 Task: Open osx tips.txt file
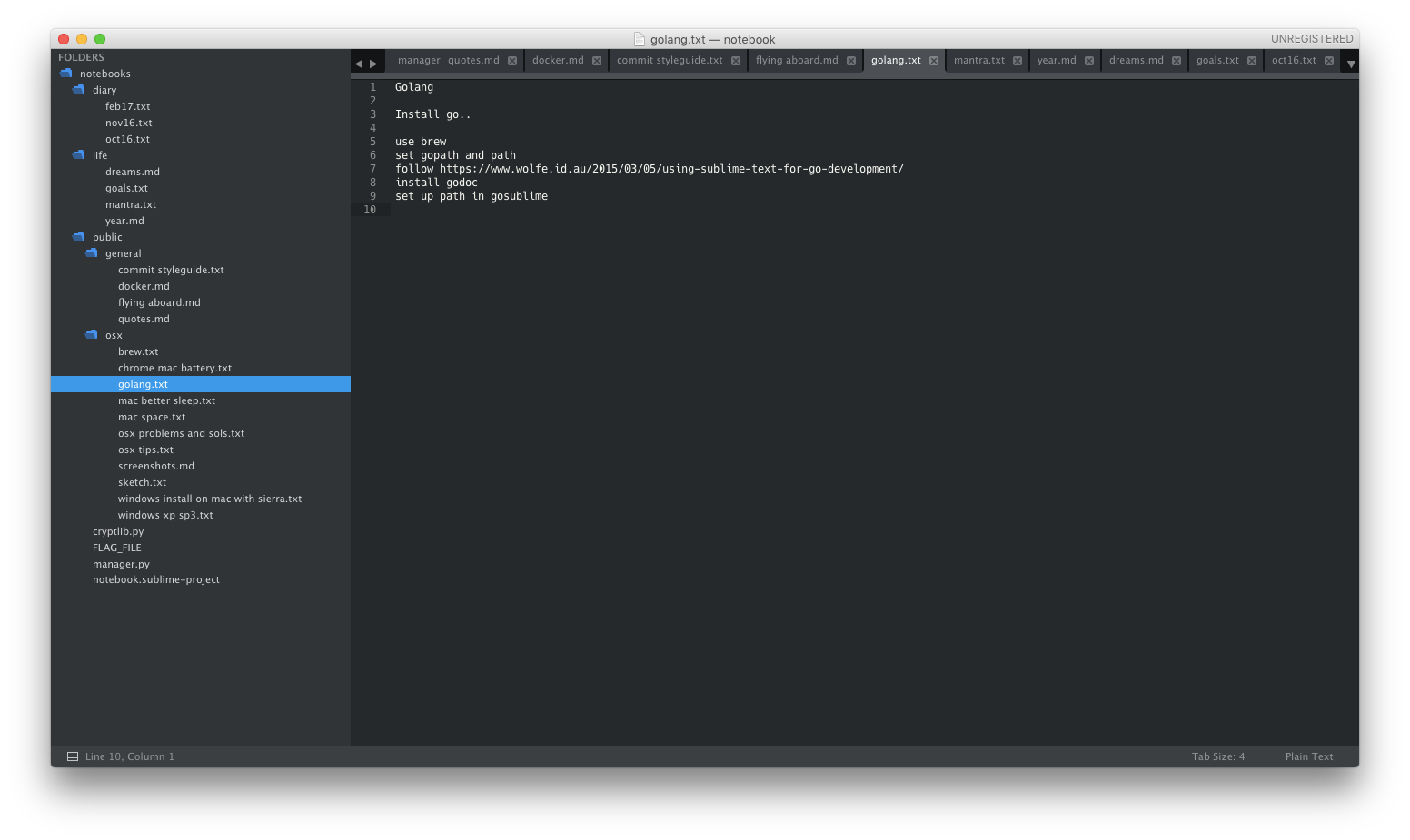tap(145, 450)
